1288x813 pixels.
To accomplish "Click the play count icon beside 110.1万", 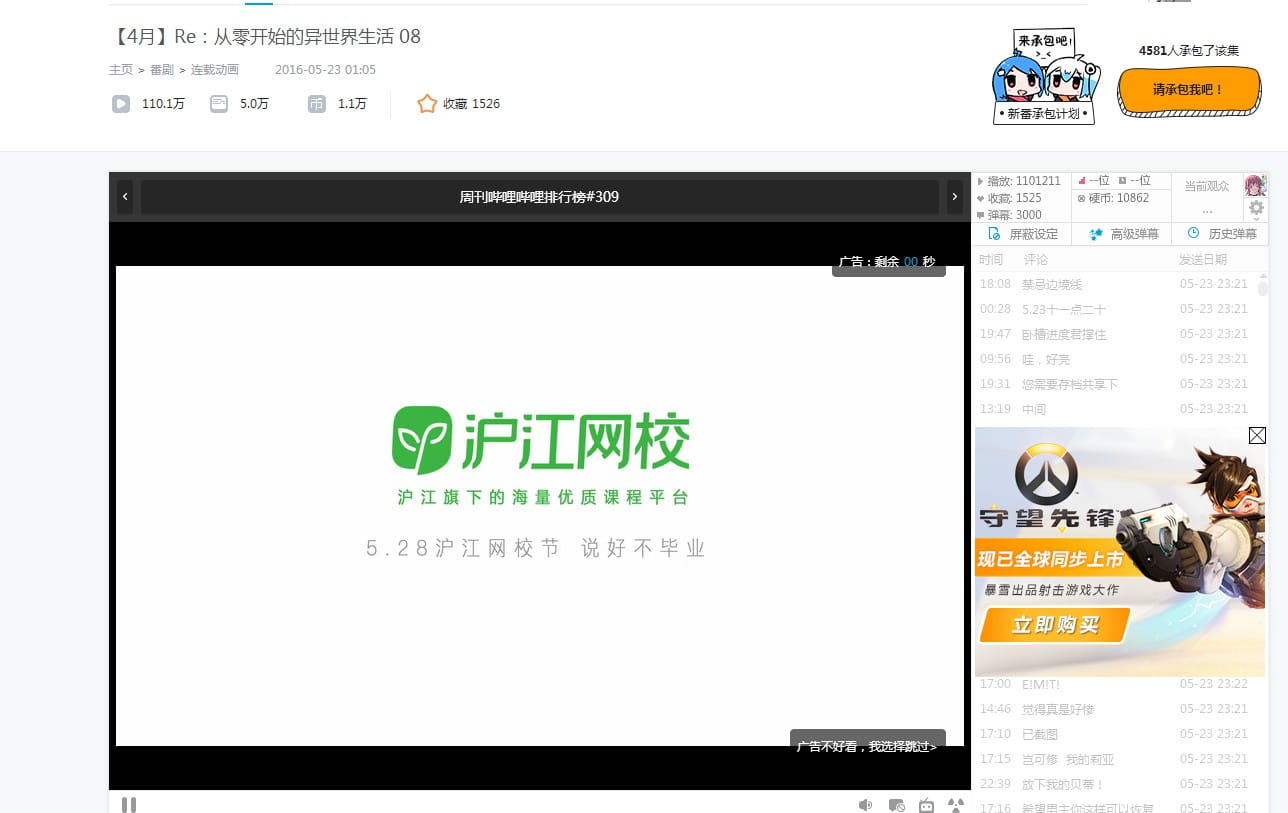I will point(120,103).
